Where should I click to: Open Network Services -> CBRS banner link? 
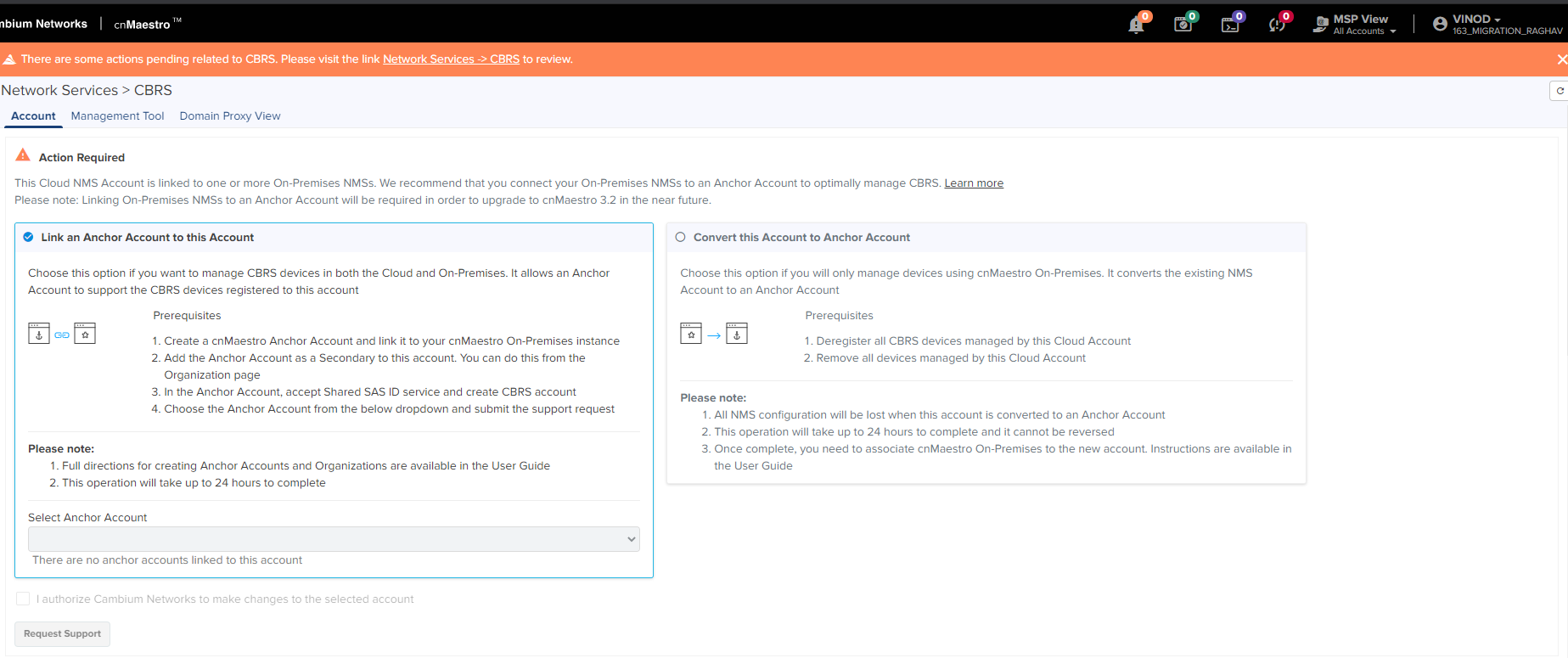[451, 59]
